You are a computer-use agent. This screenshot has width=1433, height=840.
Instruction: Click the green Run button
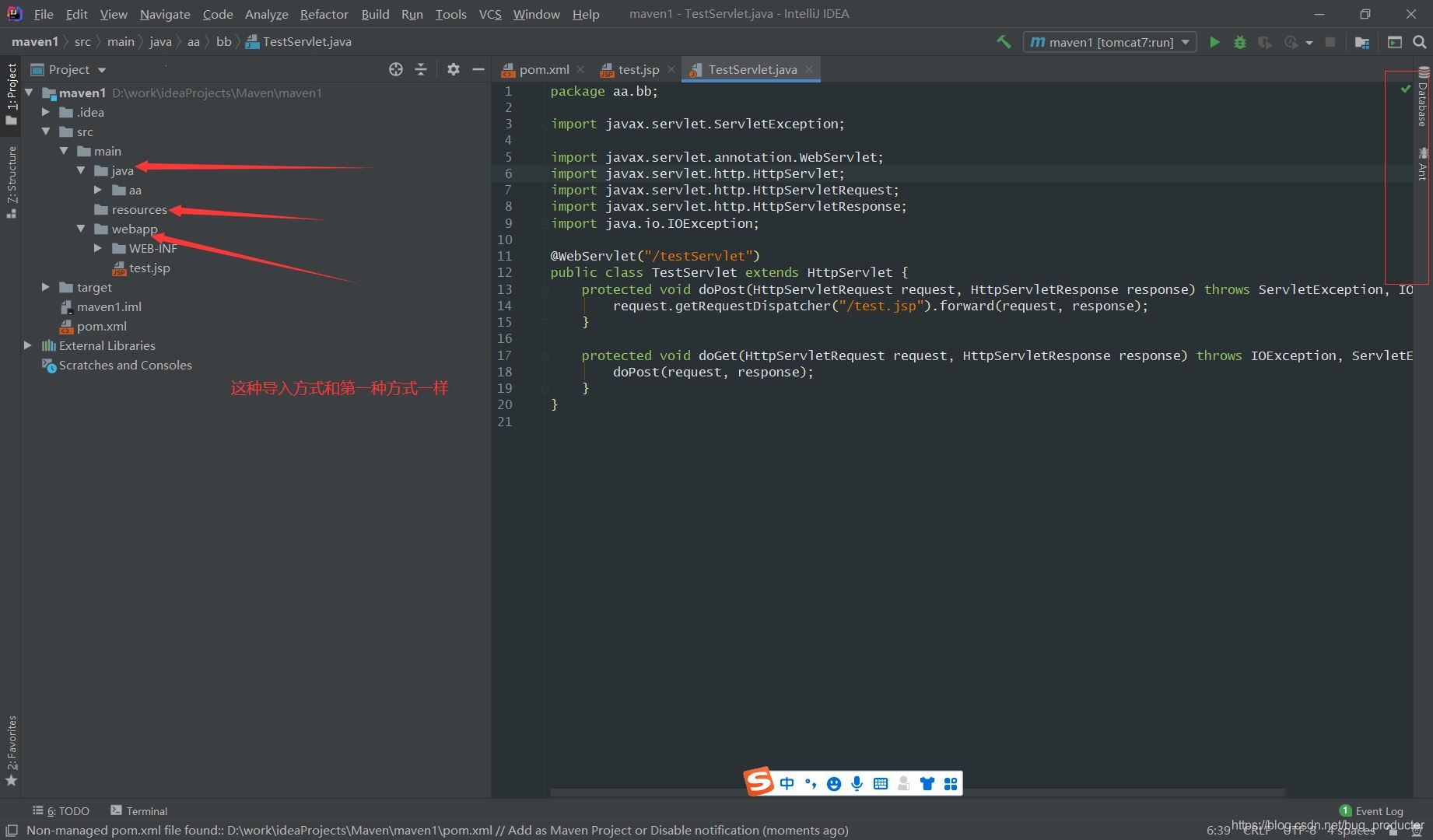tap(1214, 42)
